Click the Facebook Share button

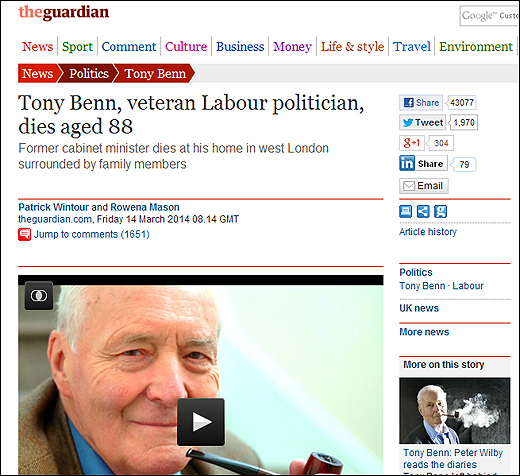tap(421, 103)
